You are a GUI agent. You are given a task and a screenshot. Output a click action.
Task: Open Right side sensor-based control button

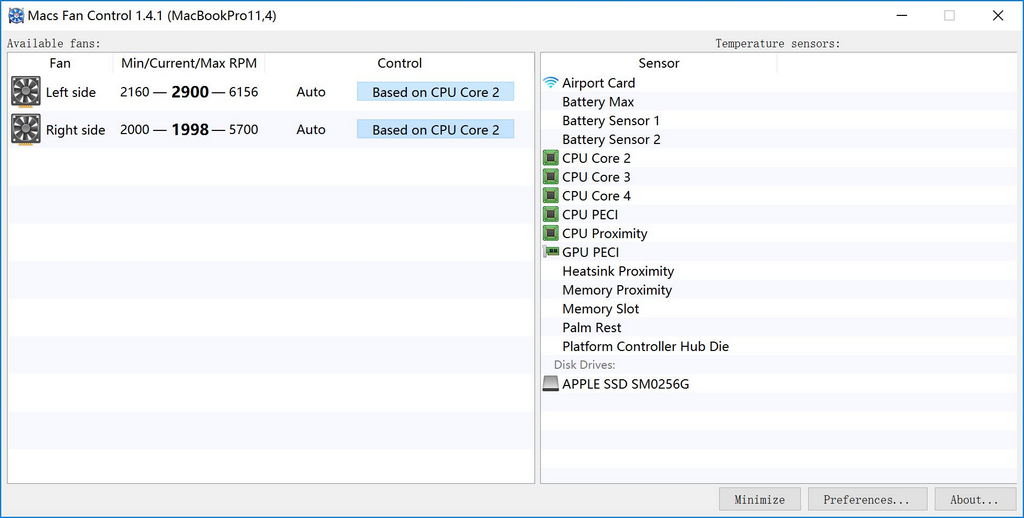point(435,130)
